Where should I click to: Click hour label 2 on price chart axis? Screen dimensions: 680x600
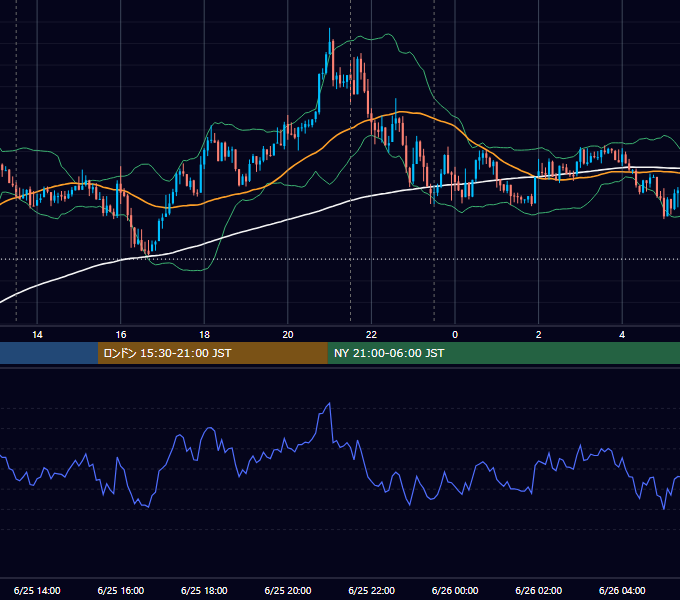[539, 335]
